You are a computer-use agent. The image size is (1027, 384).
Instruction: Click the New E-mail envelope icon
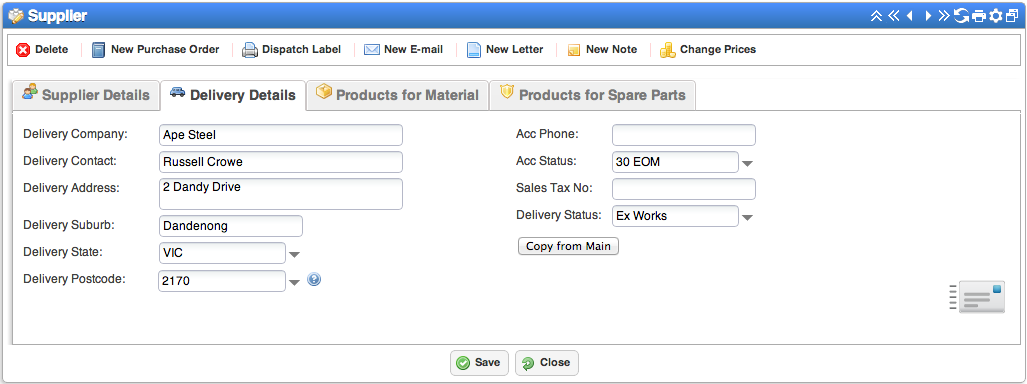point(372,50)
